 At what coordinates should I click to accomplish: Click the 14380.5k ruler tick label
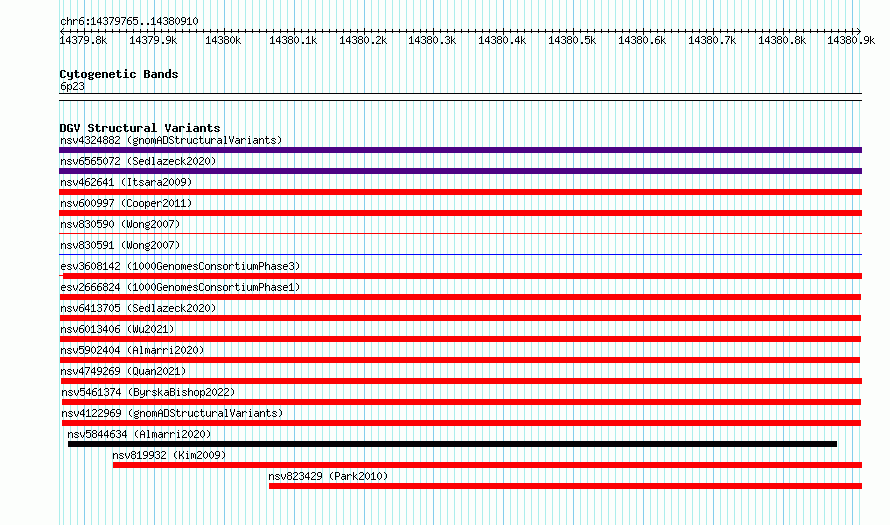pyautogui.click(x=572, y=40)
